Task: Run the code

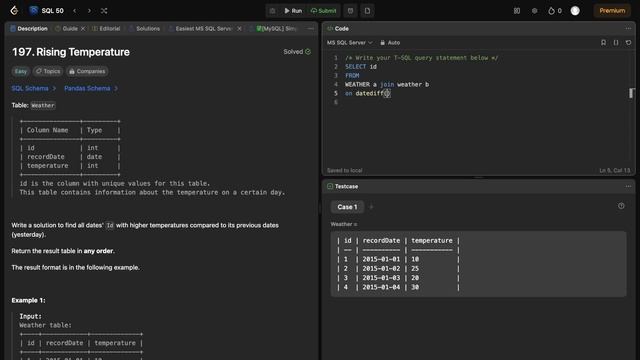Action: [x=293, y=11]
